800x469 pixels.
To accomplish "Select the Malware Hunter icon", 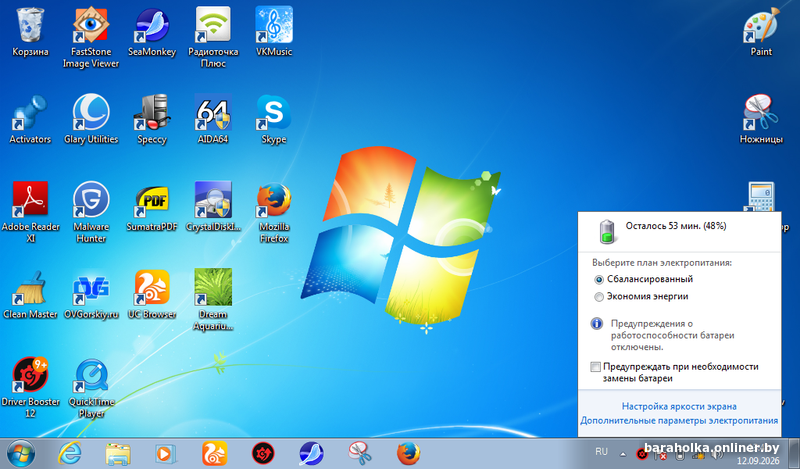I will pyautogui.click(x=91, y=212).
